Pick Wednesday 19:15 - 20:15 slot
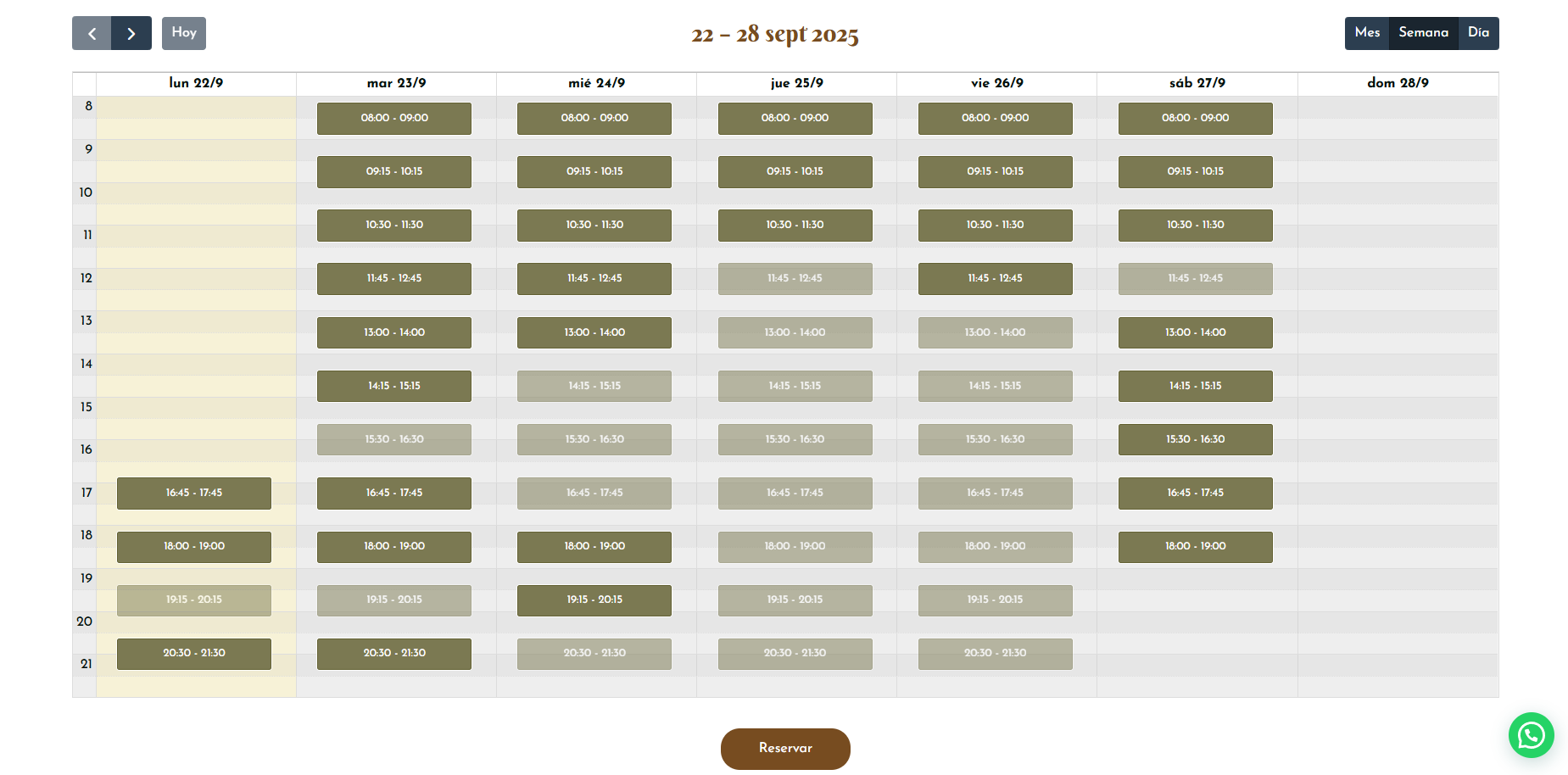Screen dimensions: 1568x775 594,599
